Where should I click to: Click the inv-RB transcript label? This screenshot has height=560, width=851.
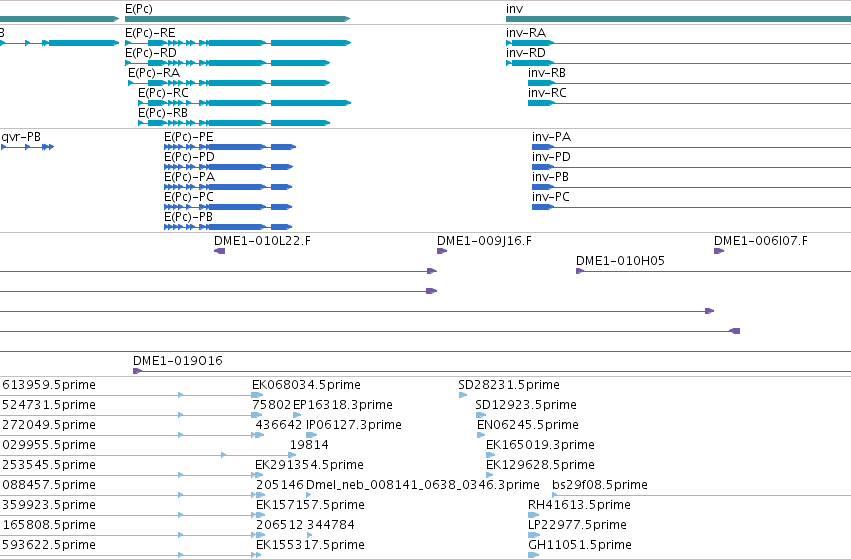pyautogui.click(x=547, y=73)
